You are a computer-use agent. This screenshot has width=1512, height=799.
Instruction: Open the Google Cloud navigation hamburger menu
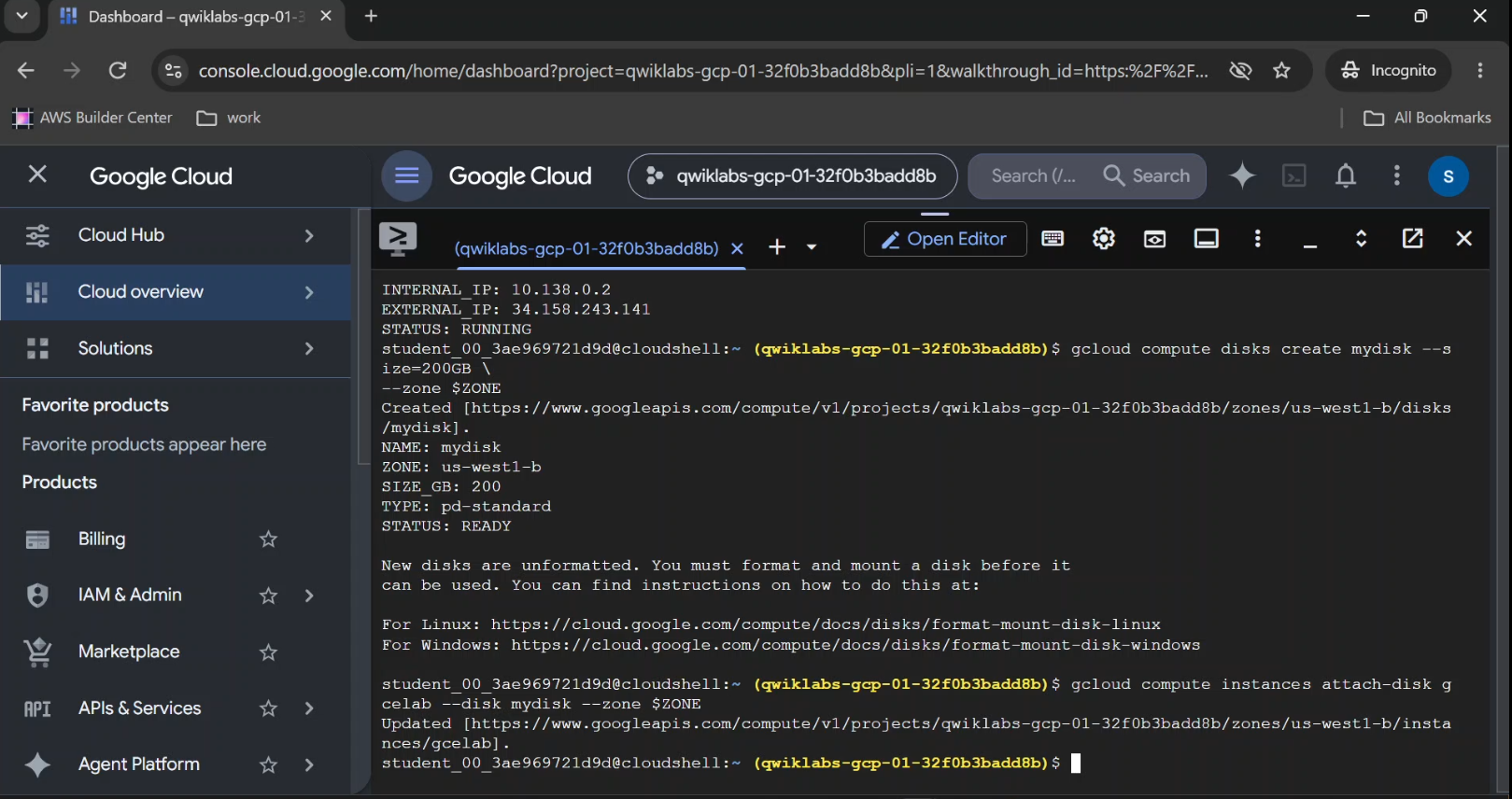click(x=406, y=175)
